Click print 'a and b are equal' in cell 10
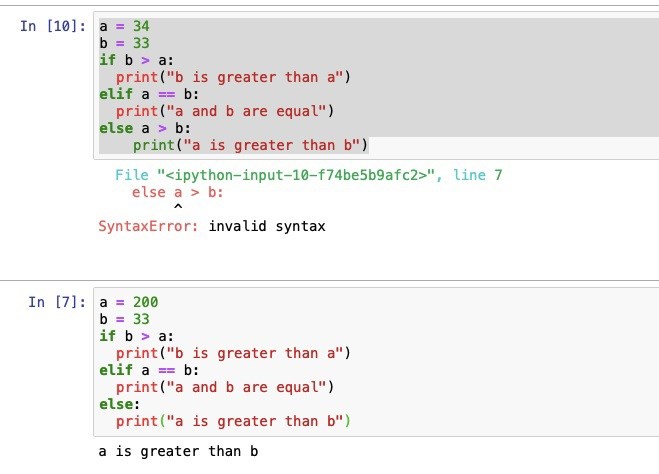Viewport: 659px width, 474px height. click(x=225, y=111)
